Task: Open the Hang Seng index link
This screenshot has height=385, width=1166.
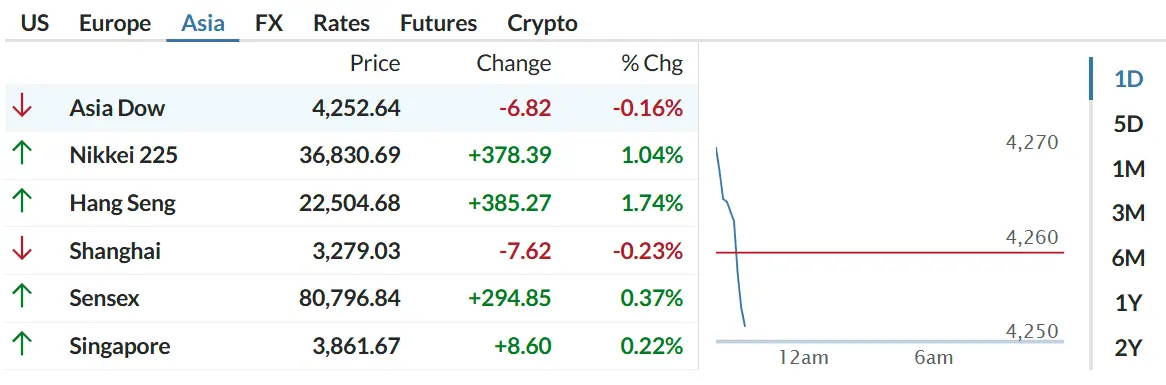Action: click(x=123, y=203)
